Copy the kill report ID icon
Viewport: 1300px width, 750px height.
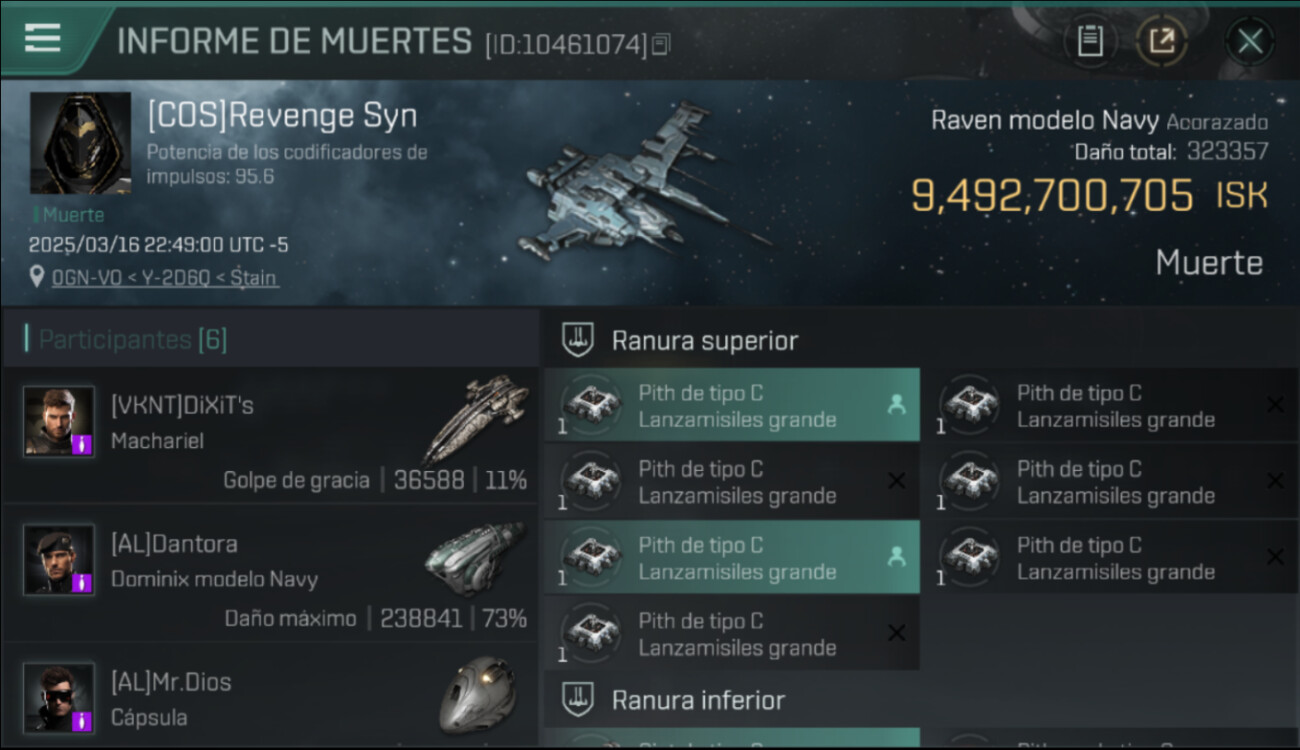click(660, 44)
